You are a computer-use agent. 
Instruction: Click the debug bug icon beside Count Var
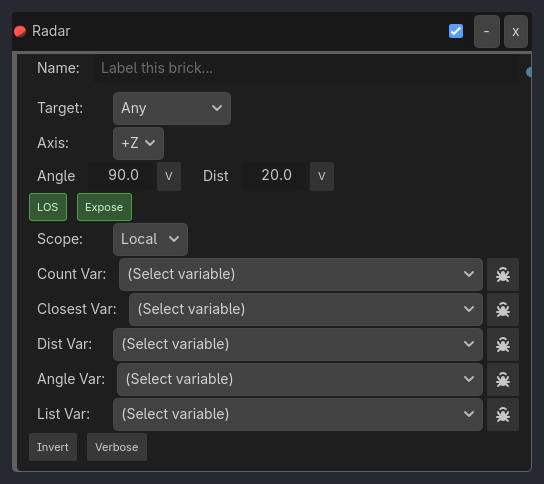point(503,274)
